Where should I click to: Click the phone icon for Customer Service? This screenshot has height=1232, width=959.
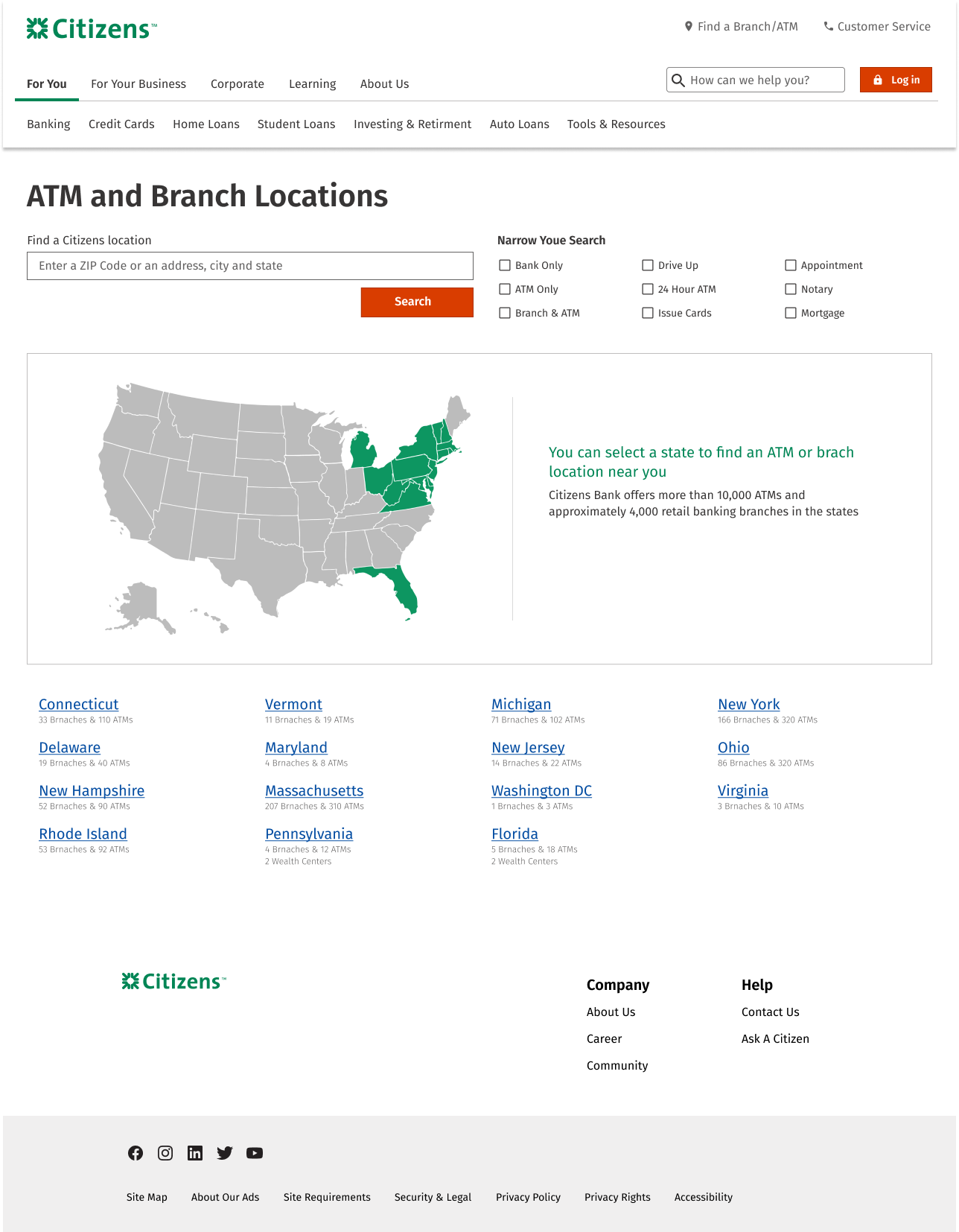click(828, 27)
